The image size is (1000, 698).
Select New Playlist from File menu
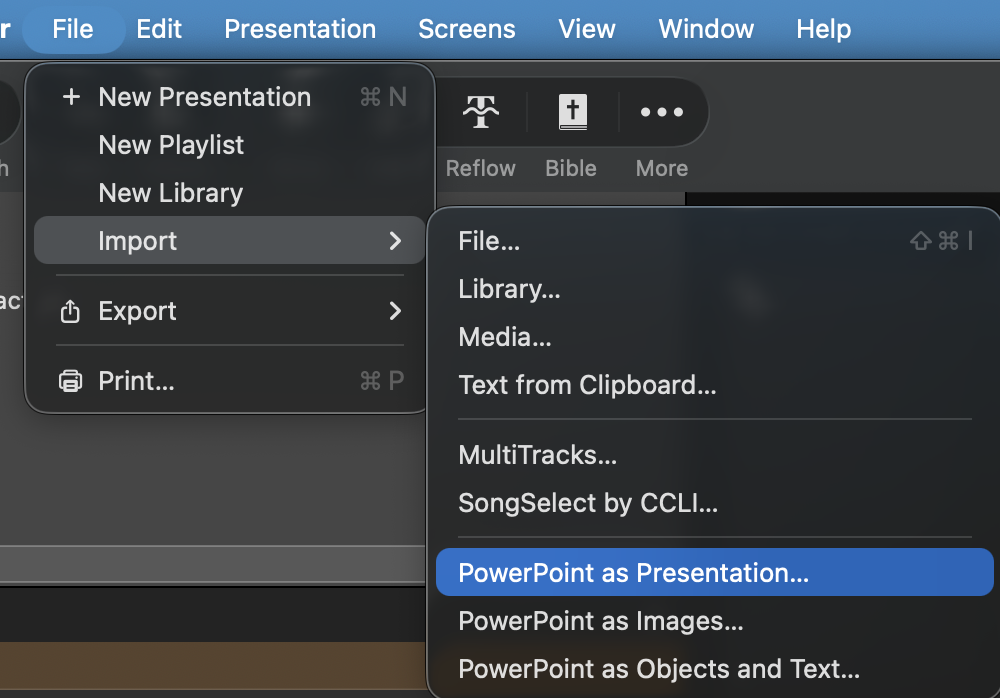(x=171, y=145)
